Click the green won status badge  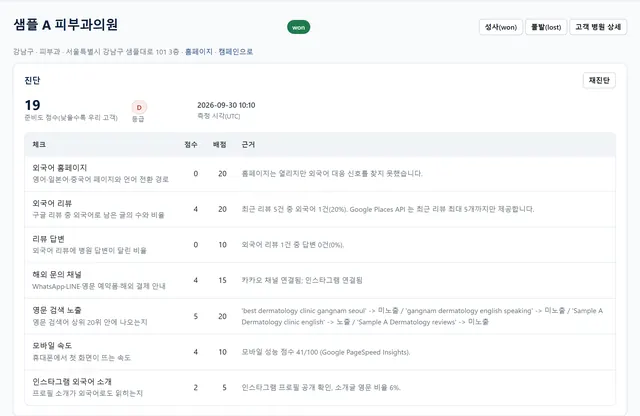tap(298, 27)
